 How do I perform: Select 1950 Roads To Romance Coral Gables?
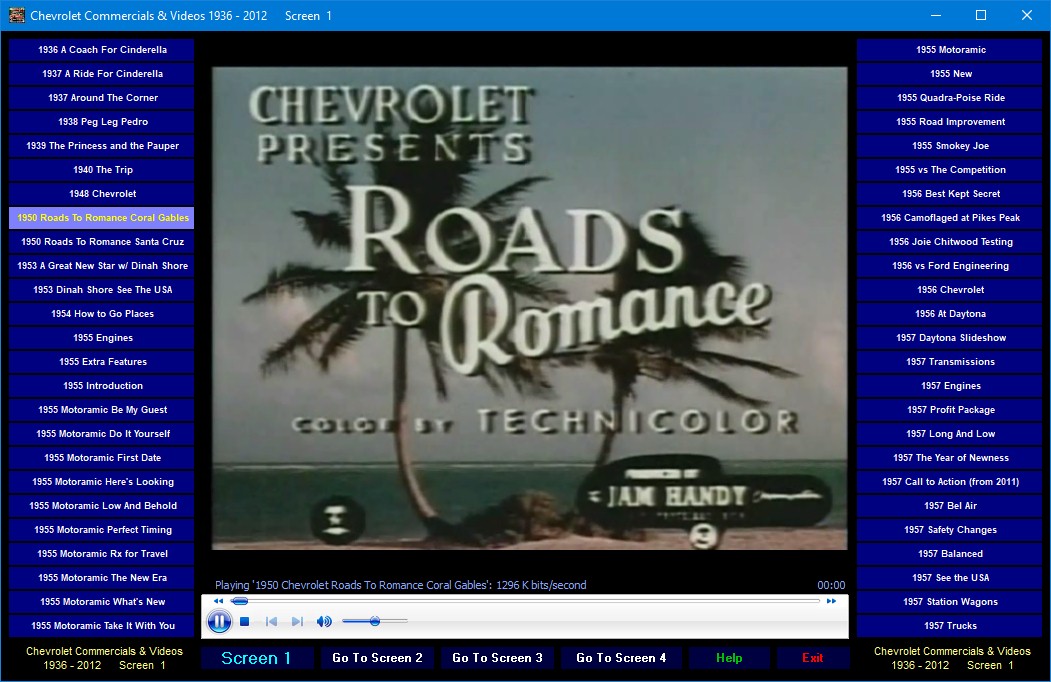[x=102, y=218]
